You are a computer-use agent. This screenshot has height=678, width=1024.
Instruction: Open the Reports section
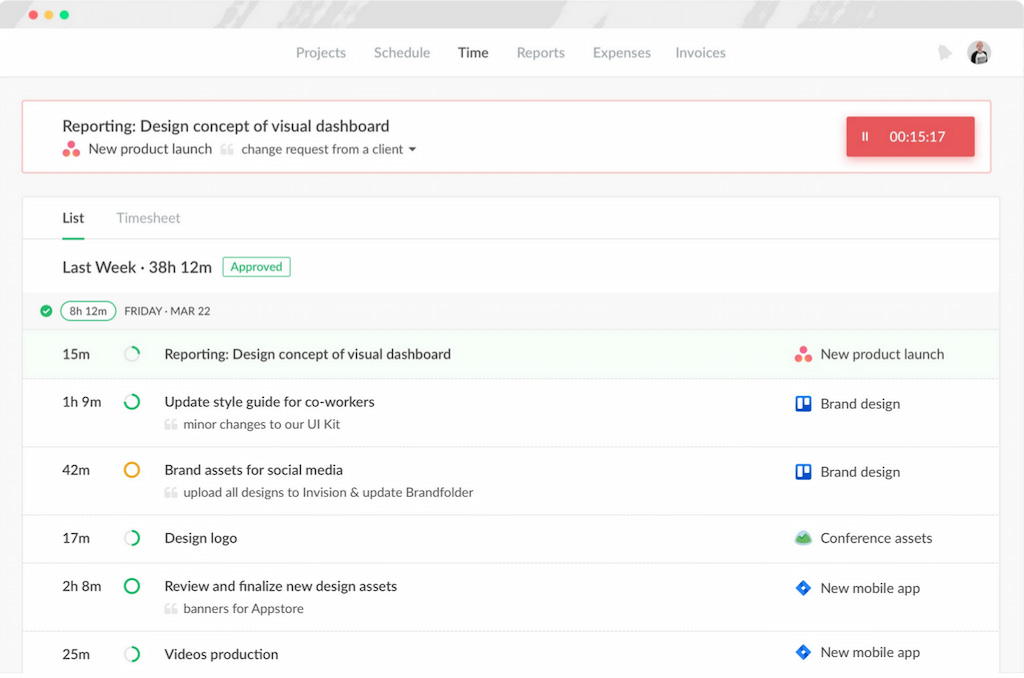pos(540,52)
